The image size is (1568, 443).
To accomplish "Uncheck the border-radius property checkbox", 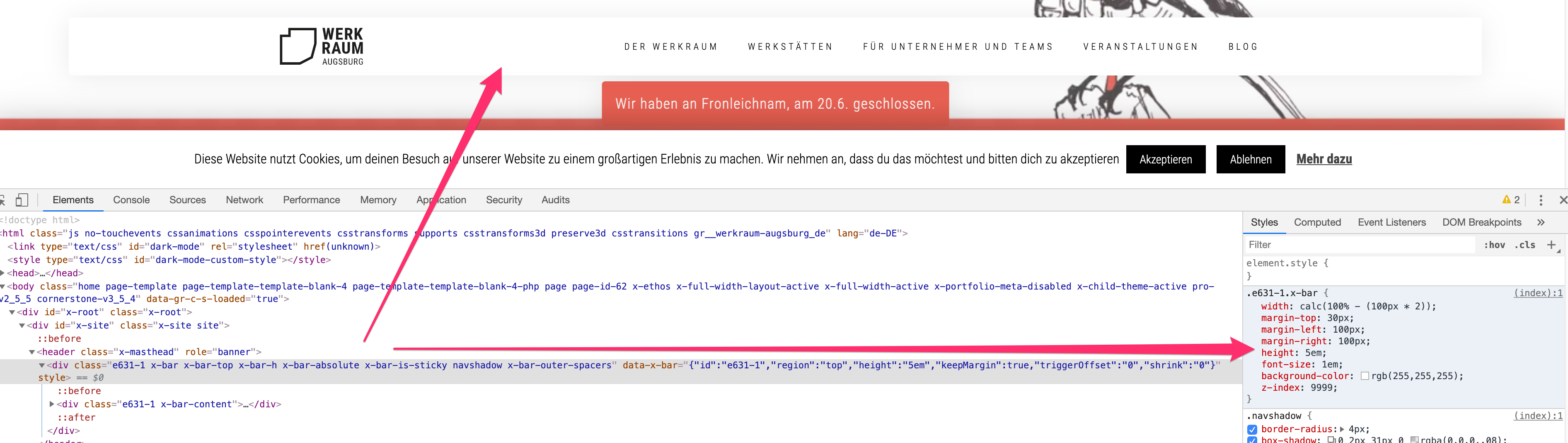I will pyautogui.click(x=1252, y=429).
